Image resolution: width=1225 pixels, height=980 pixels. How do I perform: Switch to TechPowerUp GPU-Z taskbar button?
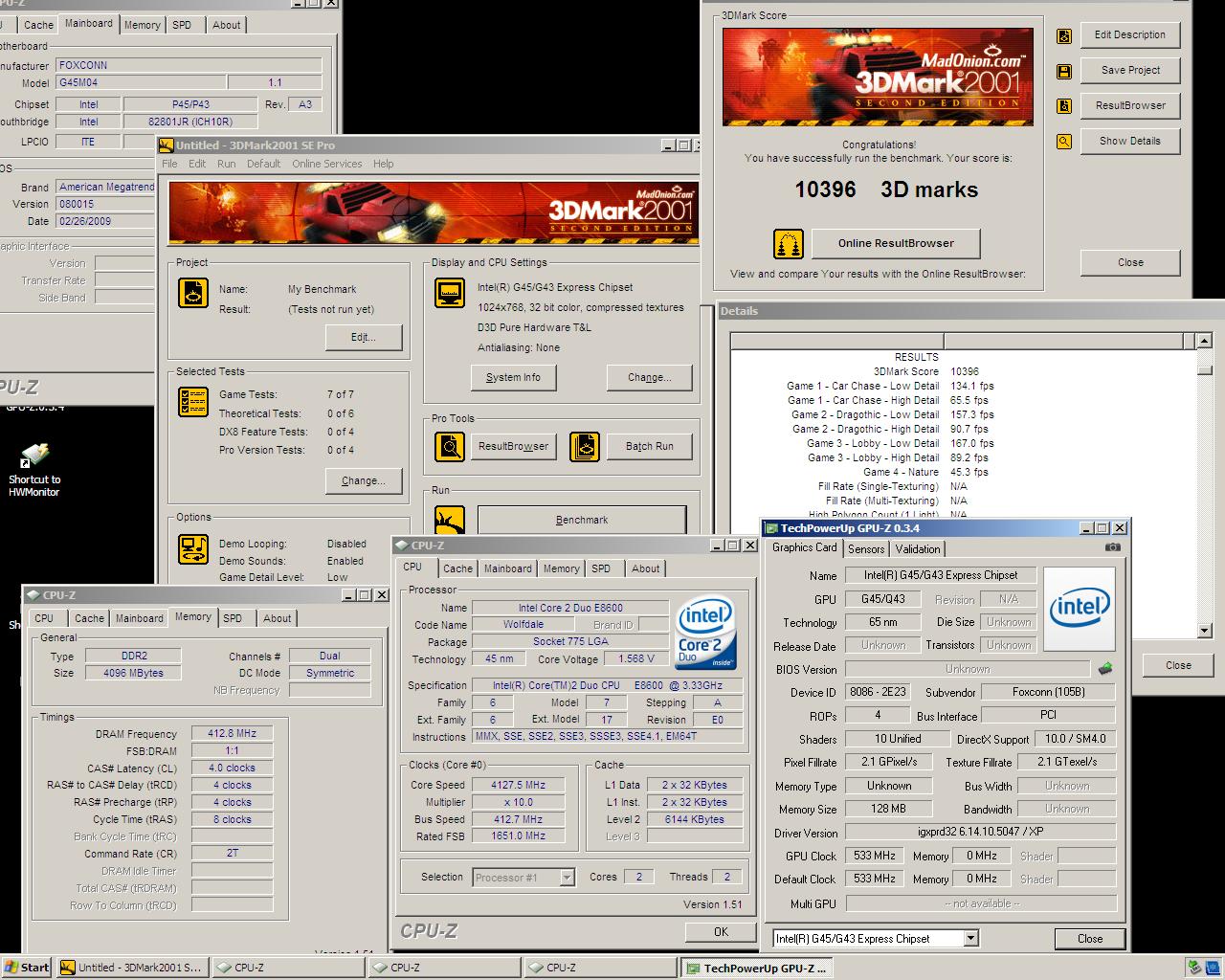(757, 968)
